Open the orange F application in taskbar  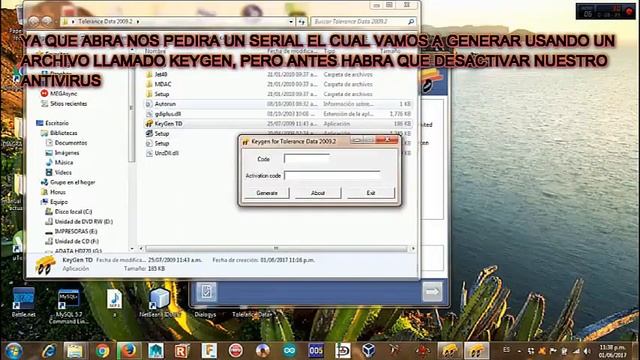209,351
